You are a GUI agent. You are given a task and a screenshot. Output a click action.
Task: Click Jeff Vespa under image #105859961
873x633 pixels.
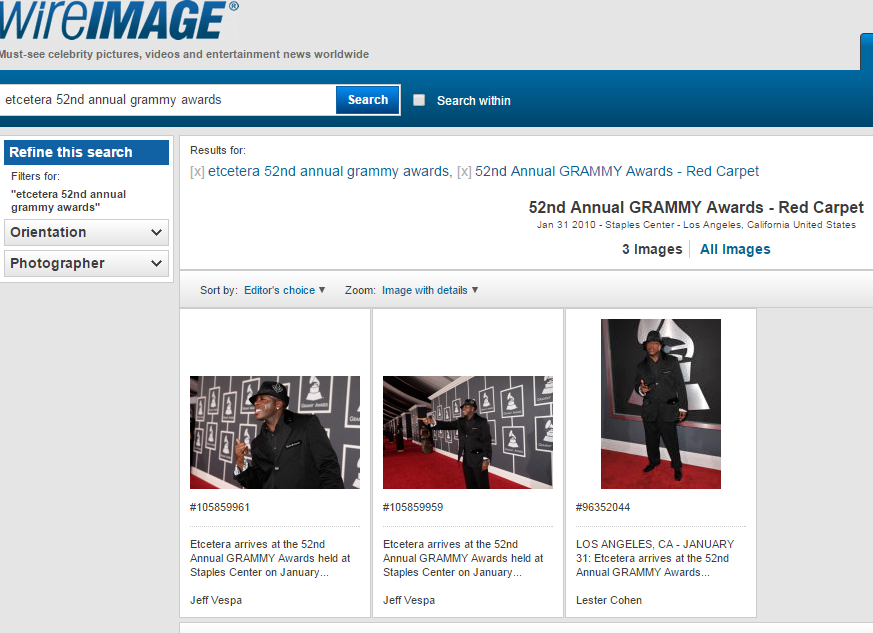(216, 600)
